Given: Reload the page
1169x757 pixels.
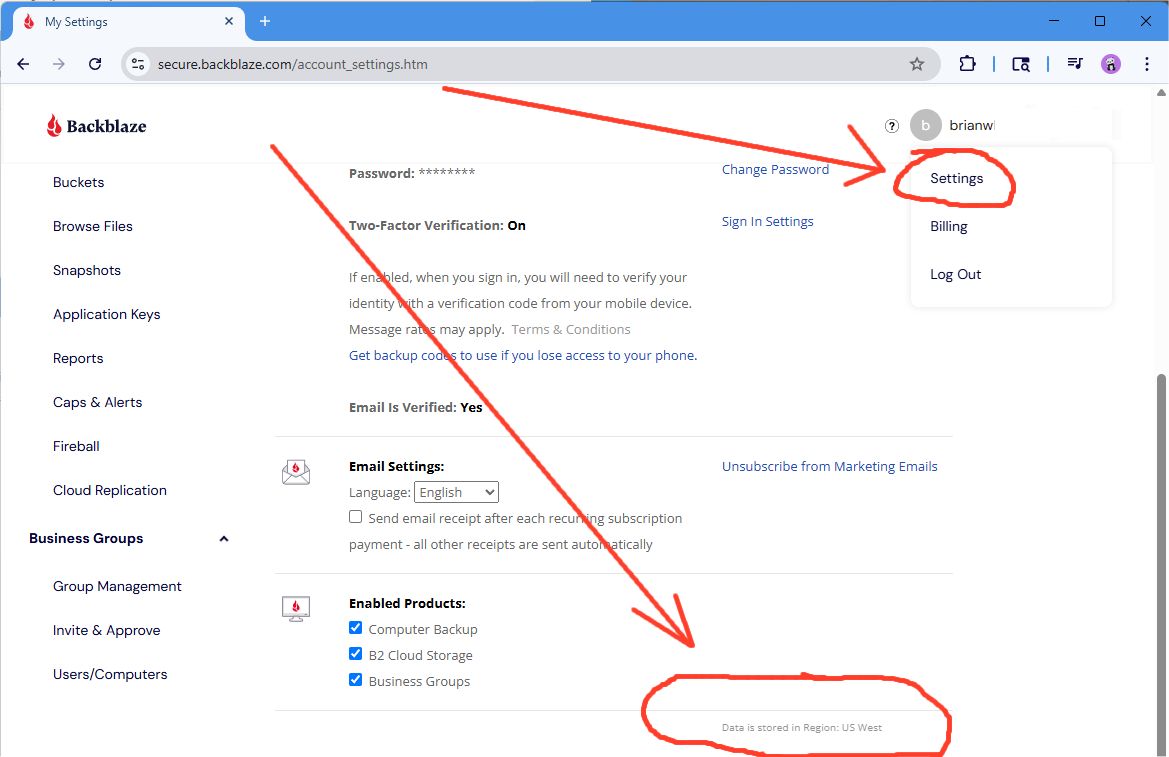Looking at the screenshot, I should pos(95,64).
